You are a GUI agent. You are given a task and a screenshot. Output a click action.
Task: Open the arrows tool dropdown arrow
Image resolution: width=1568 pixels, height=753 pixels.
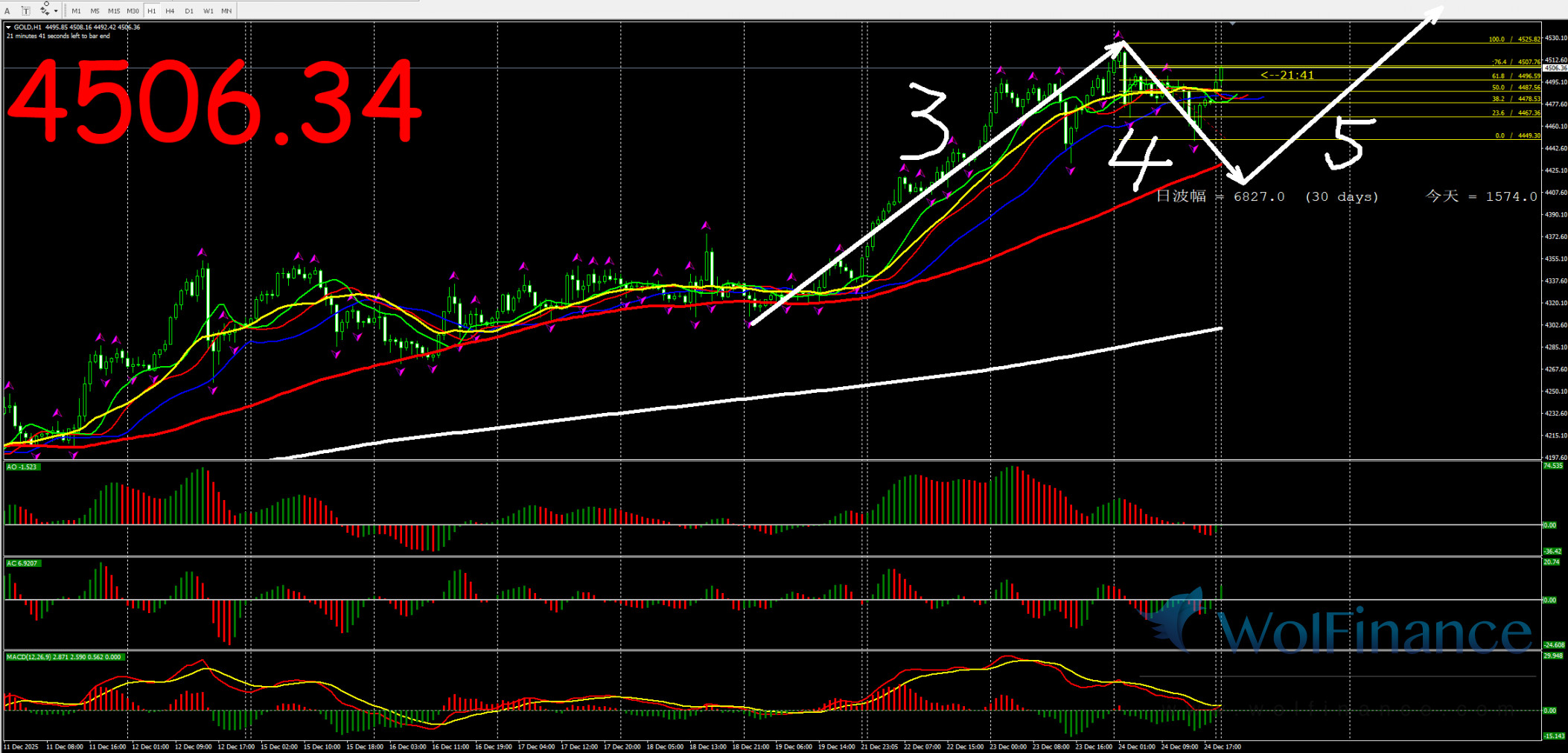click(x=56, y=11)
